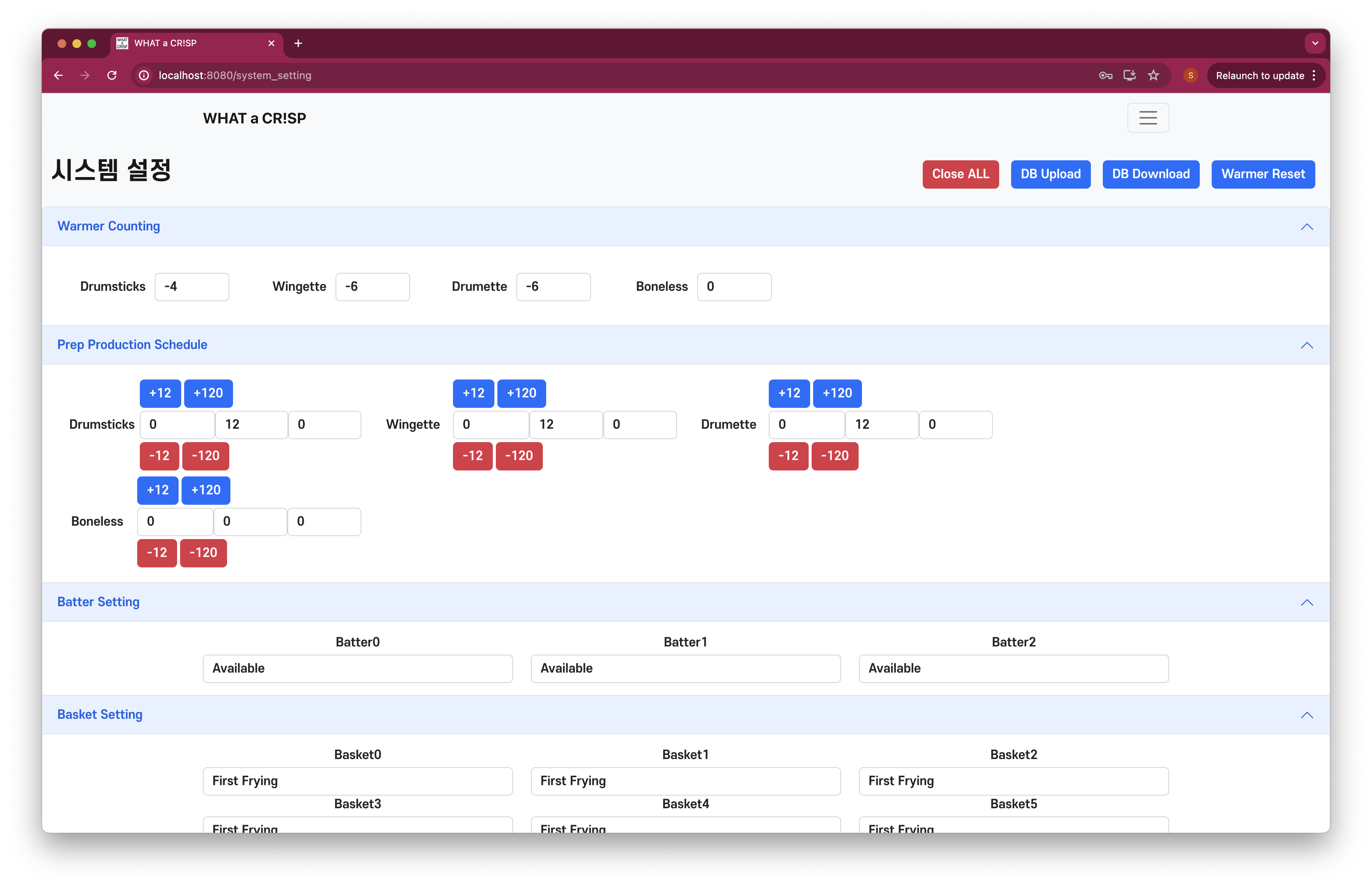The width and height of the screenshot is (1372, 888).
Task: Add 12 to Drumsticks prep schedule
Action: tap(160, 393)
